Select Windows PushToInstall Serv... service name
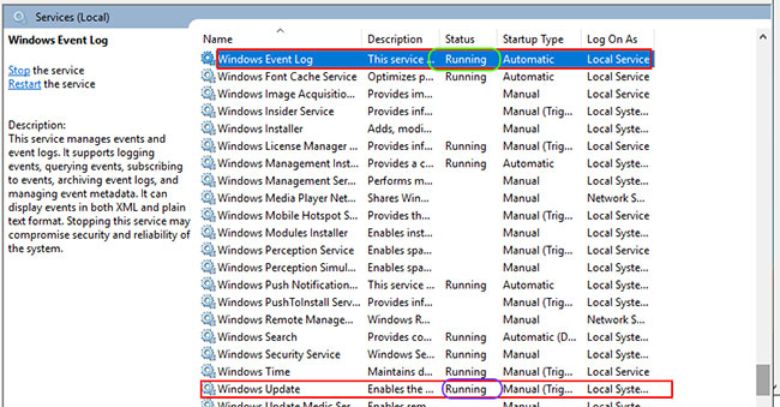The width and height of the screenshot is (780, 407). click(289, 303)
